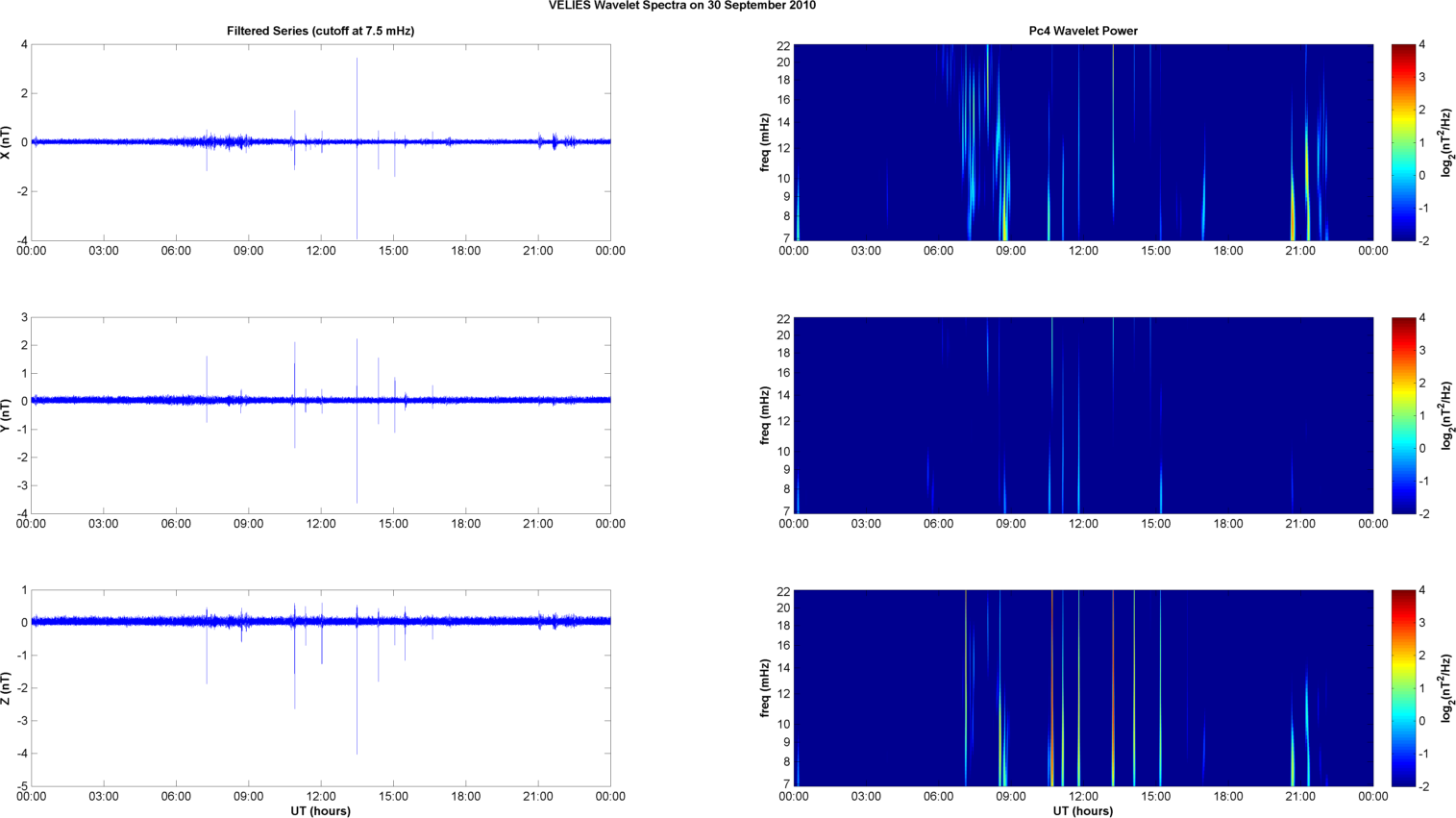Screen dimensions: 1456x818
Task: Click the top wavelet panel's colorbar
Action: click(x=1402, y=142)
